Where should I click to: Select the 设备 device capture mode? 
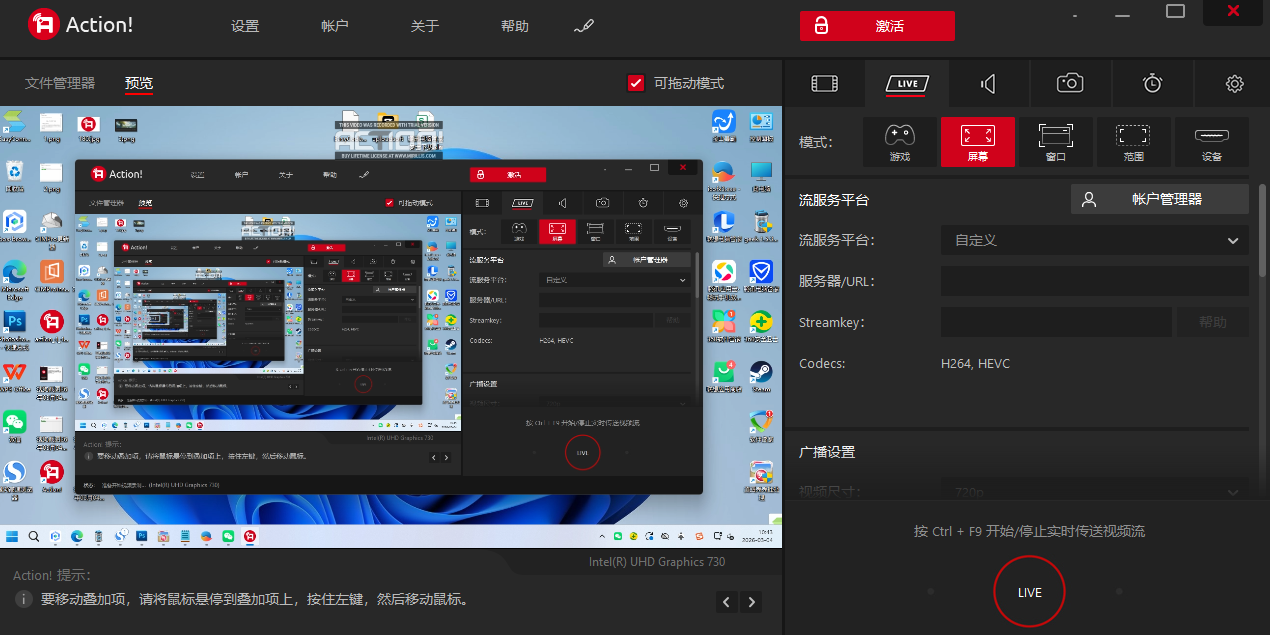point(1211,142)
